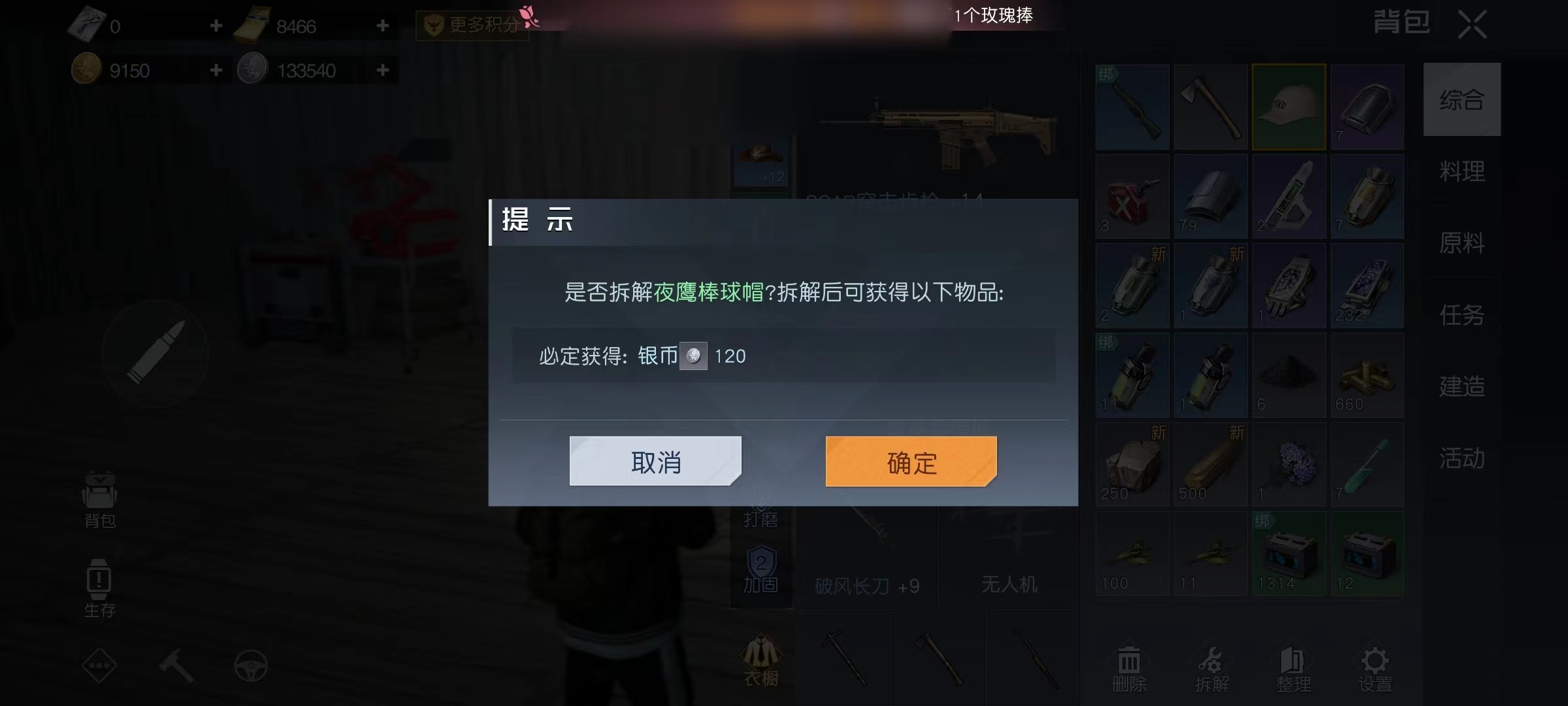The image size is (1568, 706).
Task: Tap the plus next to 133540 silver
Action: point(384,69)
